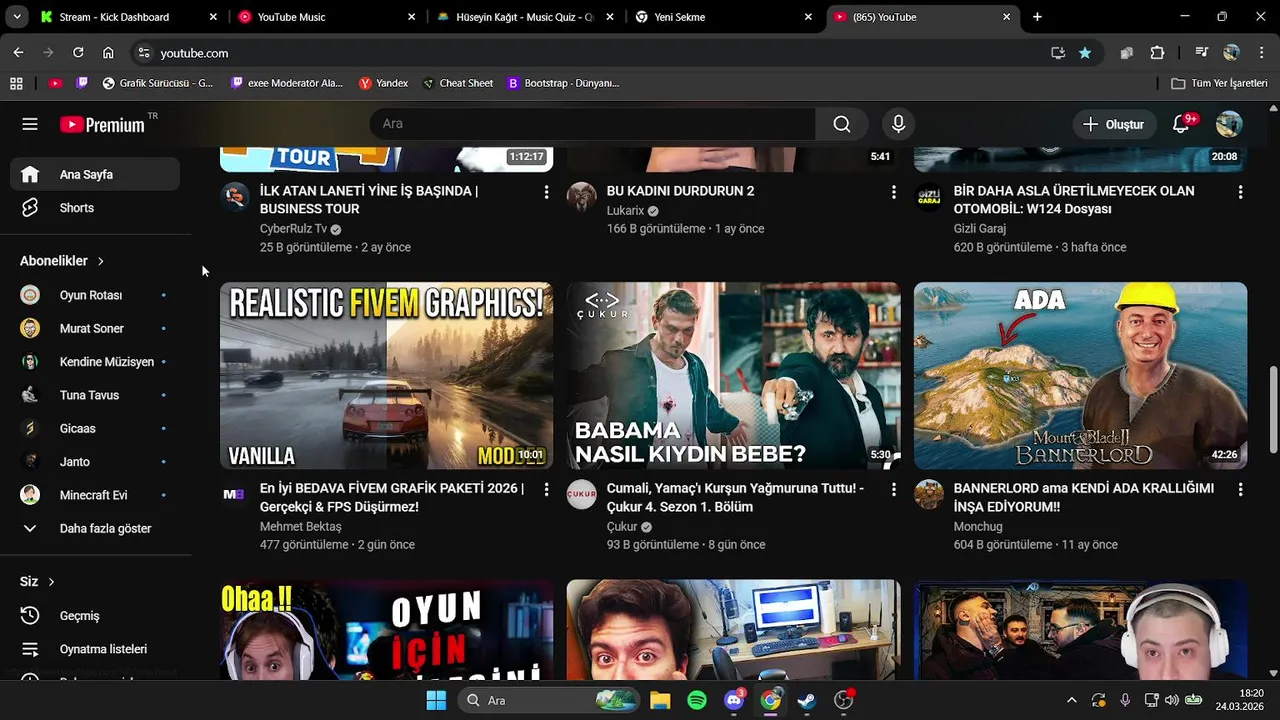
Task: Open Gizli Garaj channel name link
Action: pyautogui.click(x=980, y=229)
